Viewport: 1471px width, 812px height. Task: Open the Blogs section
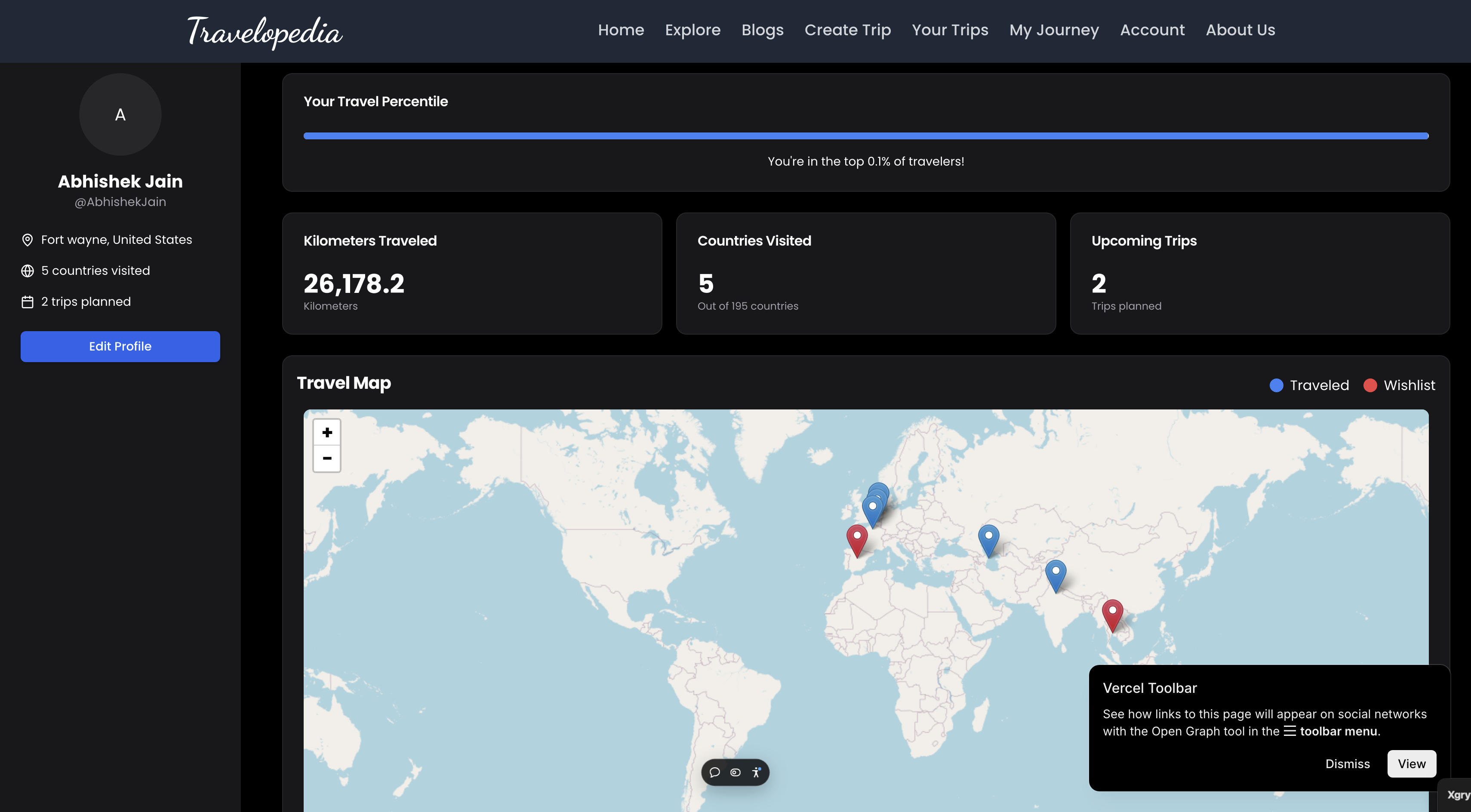tap(762, 30)
